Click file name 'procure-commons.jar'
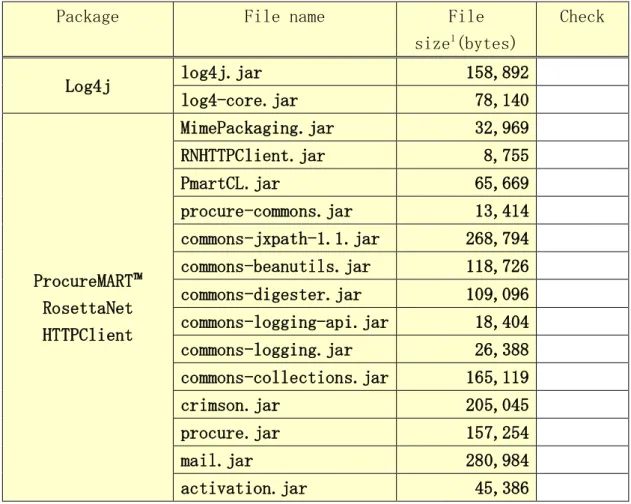 click(266, 211)
